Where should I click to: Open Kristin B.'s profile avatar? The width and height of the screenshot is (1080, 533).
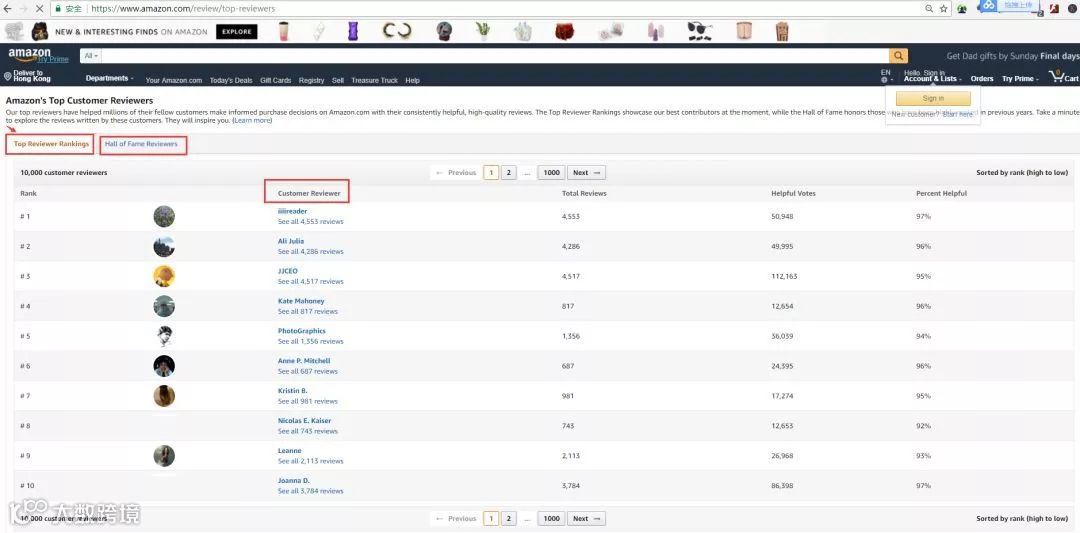[x=164, y=396]
